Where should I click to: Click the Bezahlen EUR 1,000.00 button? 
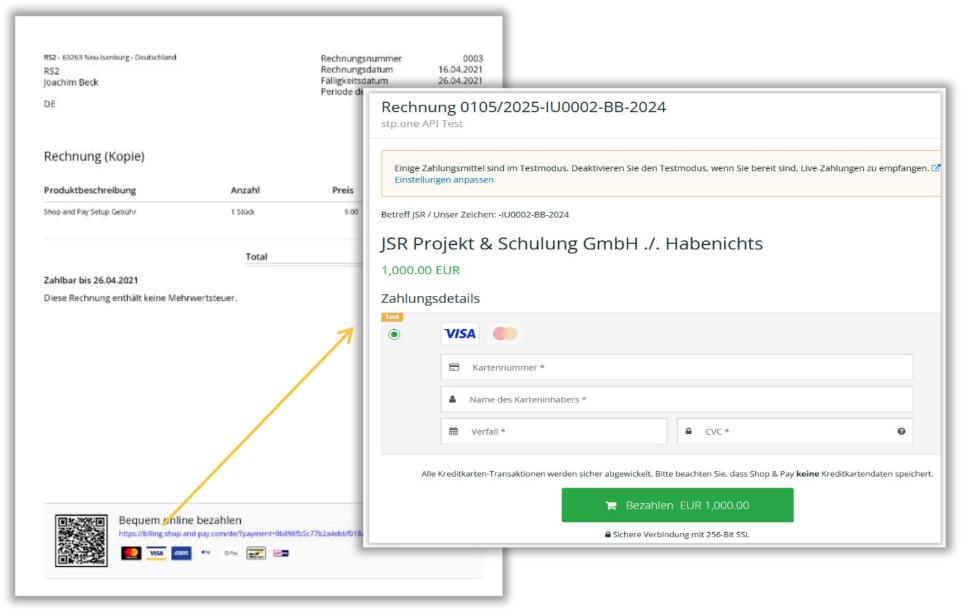pyautogui.click(x=677, y=505)
